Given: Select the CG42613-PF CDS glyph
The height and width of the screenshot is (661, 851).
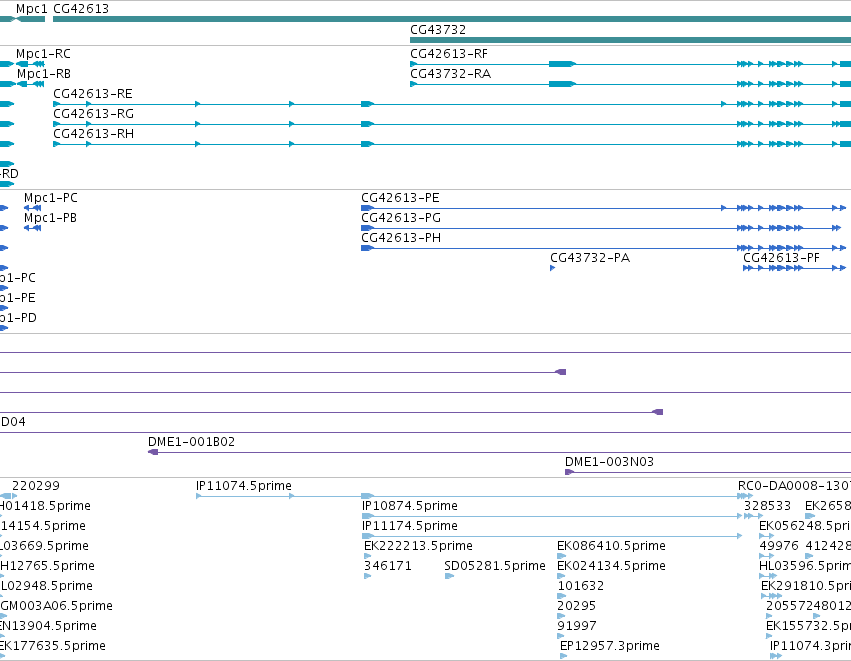Looking at the screenshot, I should pos(795,268).
